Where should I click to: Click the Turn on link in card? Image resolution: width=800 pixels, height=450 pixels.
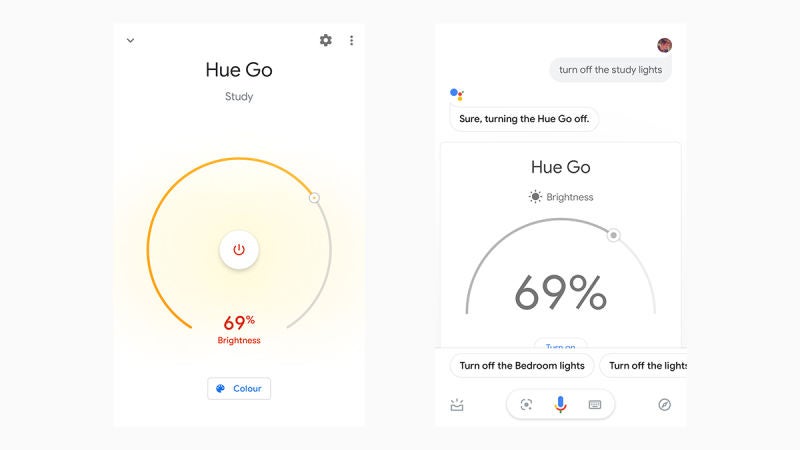click(x=560, y=345)
